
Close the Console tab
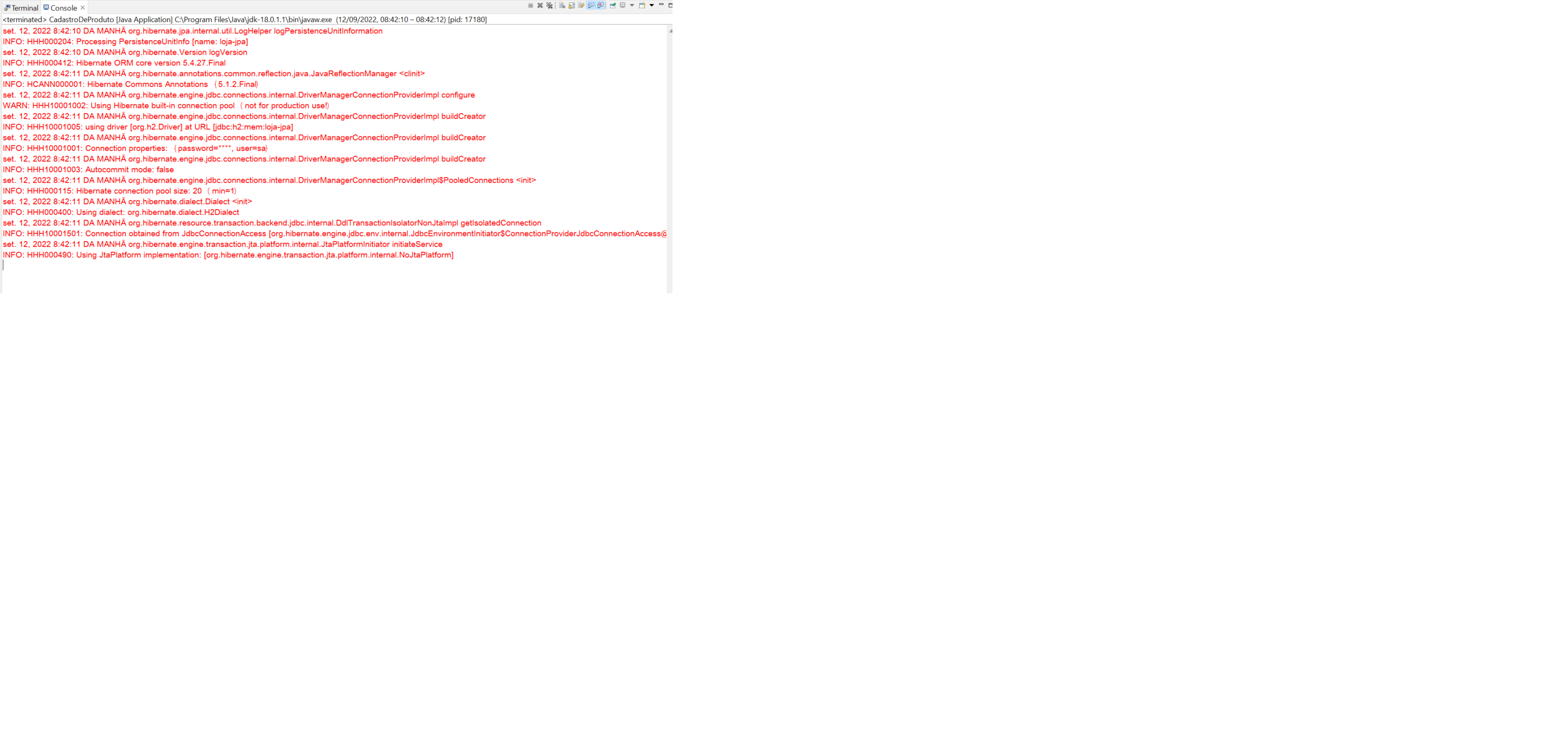click(83, 8)
